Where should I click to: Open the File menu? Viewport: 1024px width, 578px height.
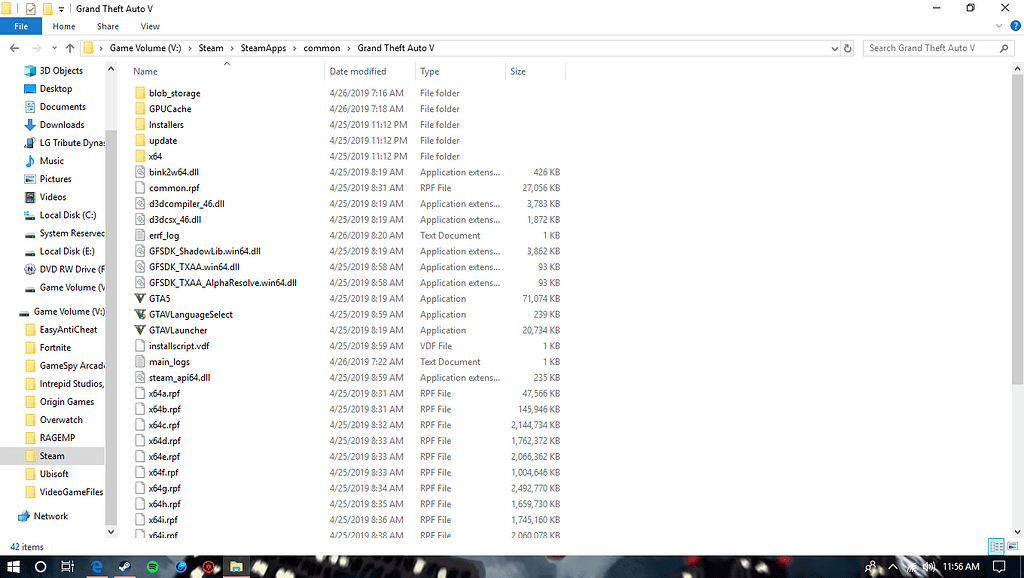pyautogui.click(x=20, y=26)
